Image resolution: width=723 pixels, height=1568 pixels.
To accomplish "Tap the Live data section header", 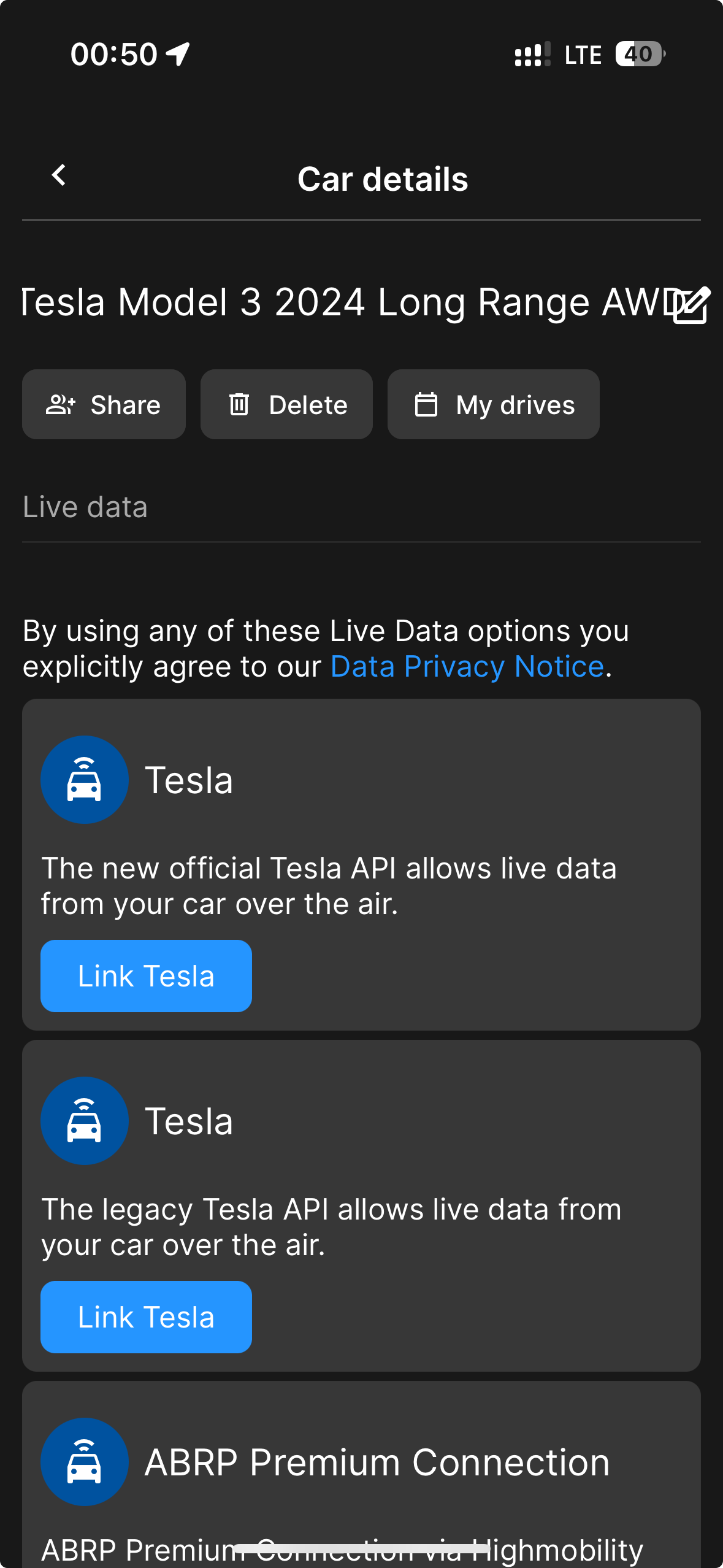I will click(x=85, y=507).
